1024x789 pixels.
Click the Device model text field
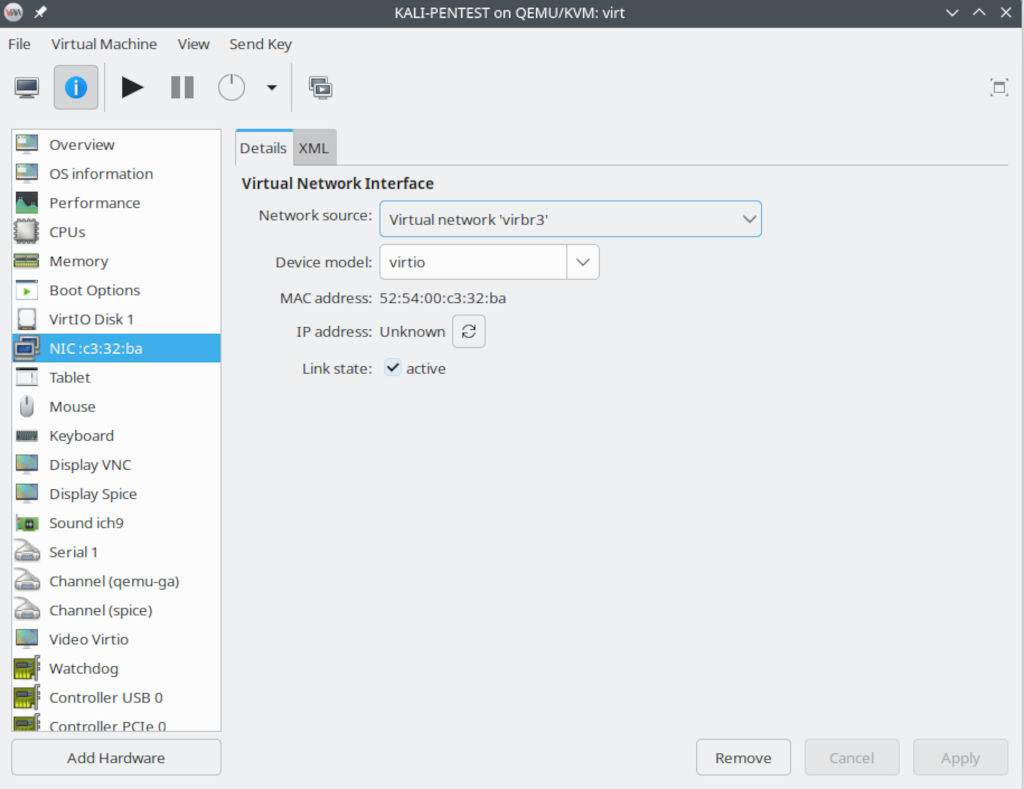tap(472, 262)
